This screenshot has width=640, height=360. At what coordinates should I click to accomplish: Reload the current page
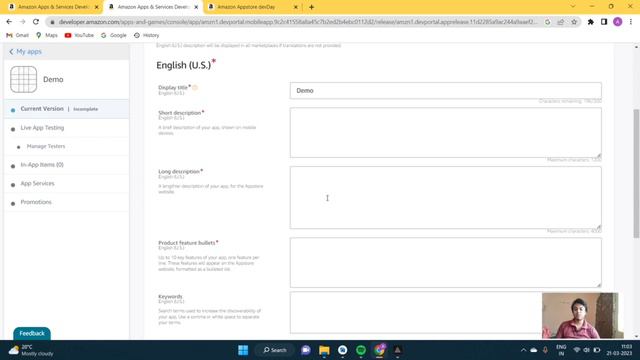(x=36, y=22)
